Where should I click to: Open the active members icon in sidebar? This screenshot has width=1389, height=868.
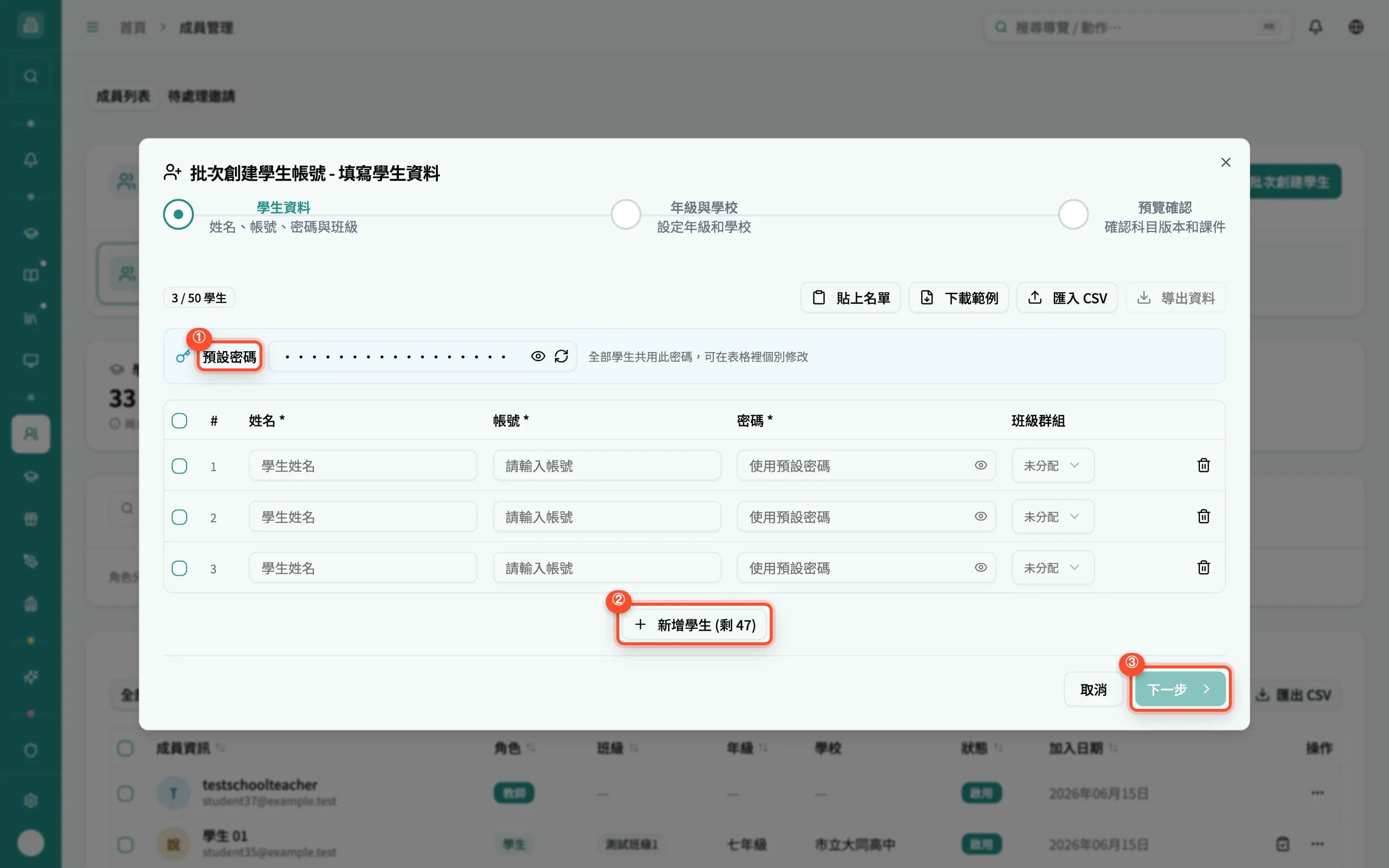tap(30, 434)
